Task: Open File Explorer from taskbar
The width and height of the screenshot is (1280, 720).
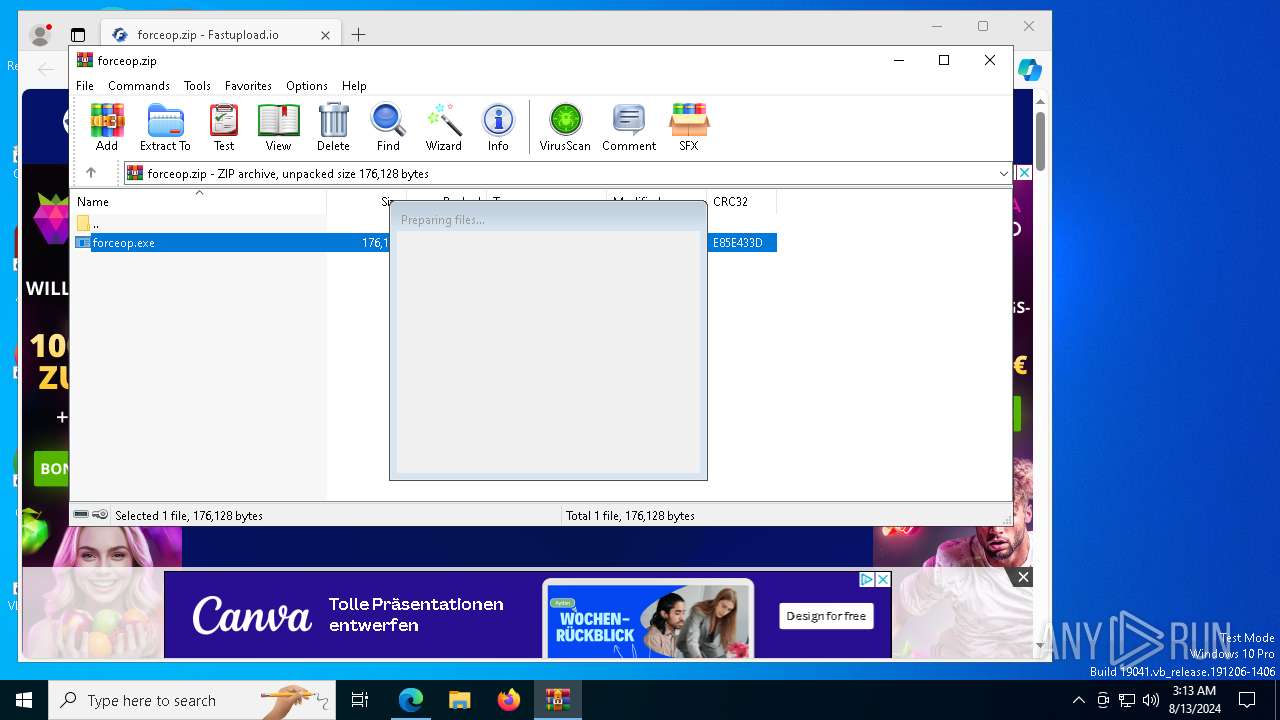Action: point(459,700)
